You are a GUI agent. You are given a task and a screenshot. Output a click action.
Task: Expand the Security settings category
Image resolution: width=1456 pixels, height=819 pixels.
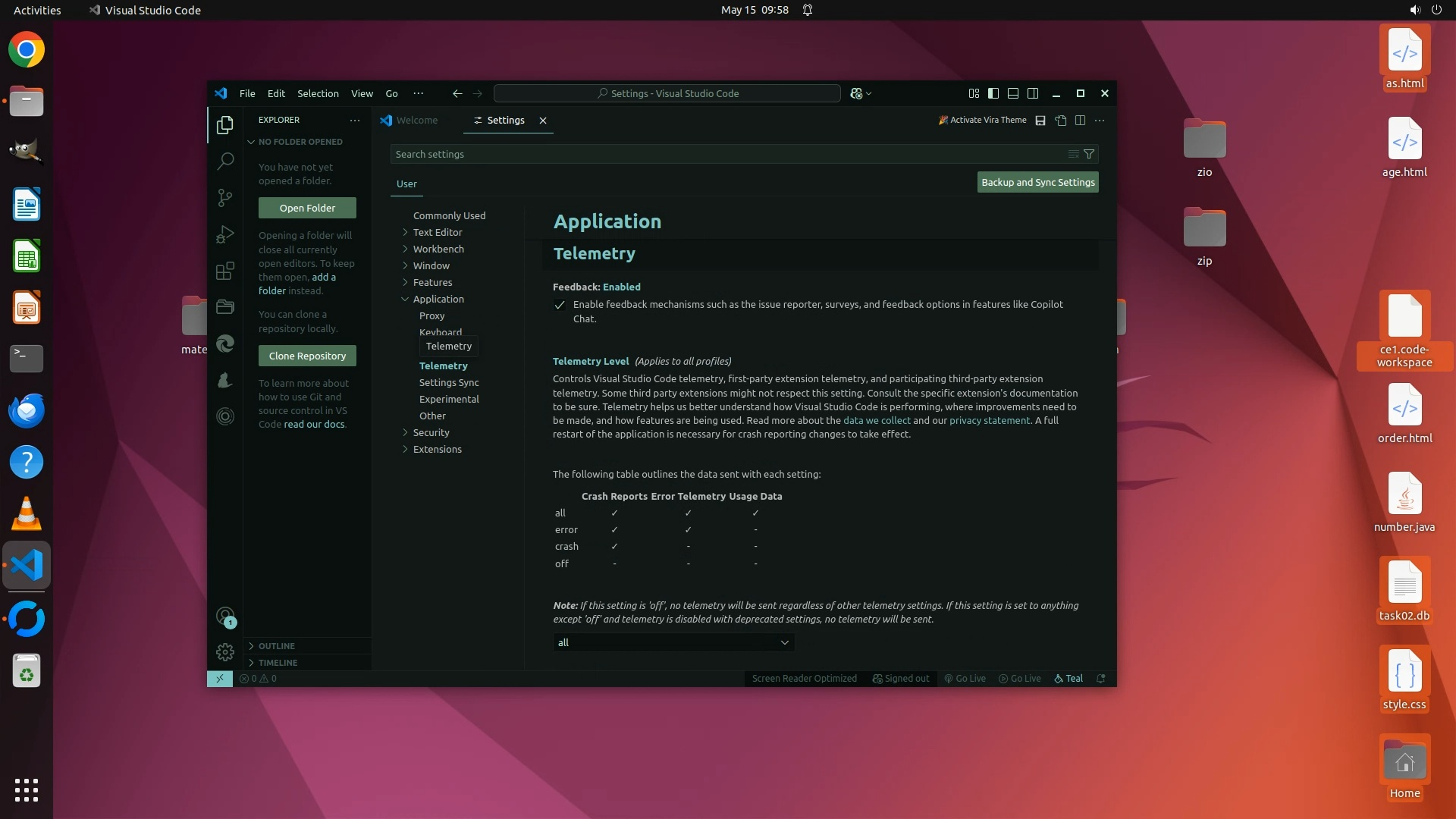pos(431,432)
